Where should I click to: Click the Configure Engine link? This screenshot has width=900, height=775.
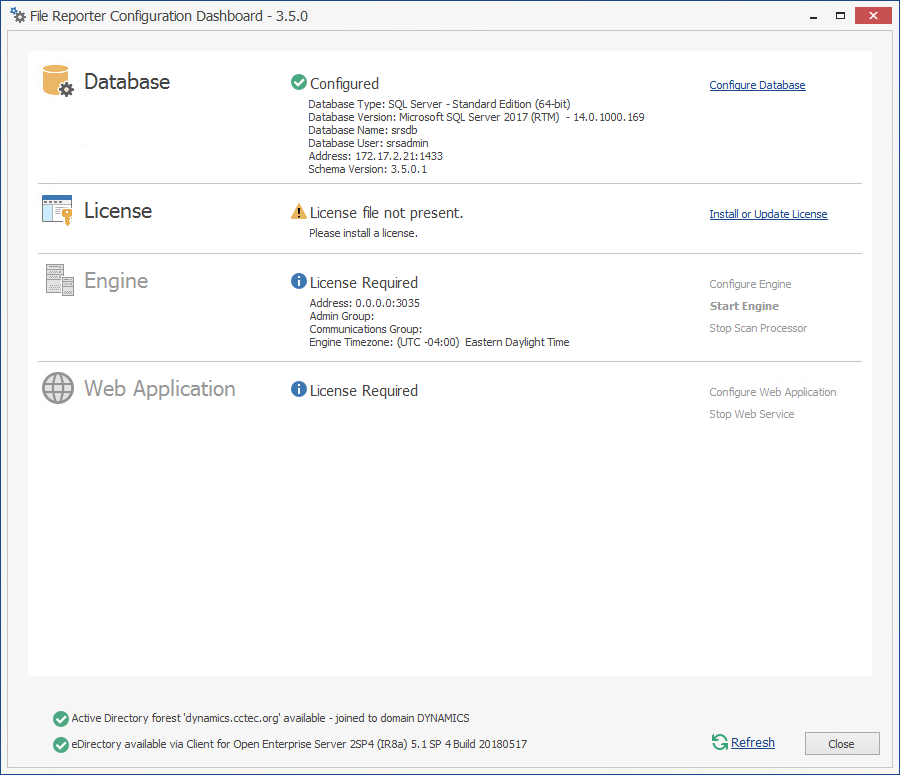[750, 284]
